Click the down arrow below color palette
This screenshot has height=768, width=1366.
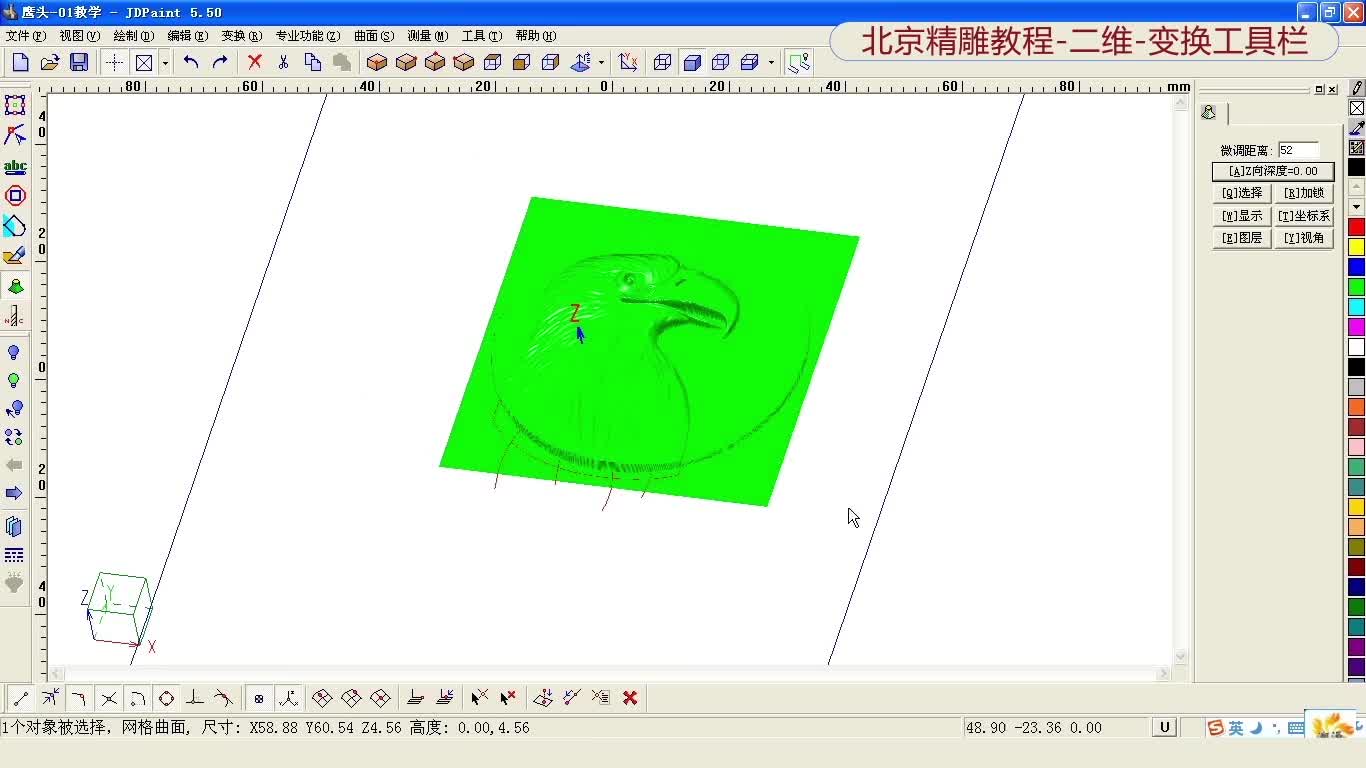pos(1356,206)
